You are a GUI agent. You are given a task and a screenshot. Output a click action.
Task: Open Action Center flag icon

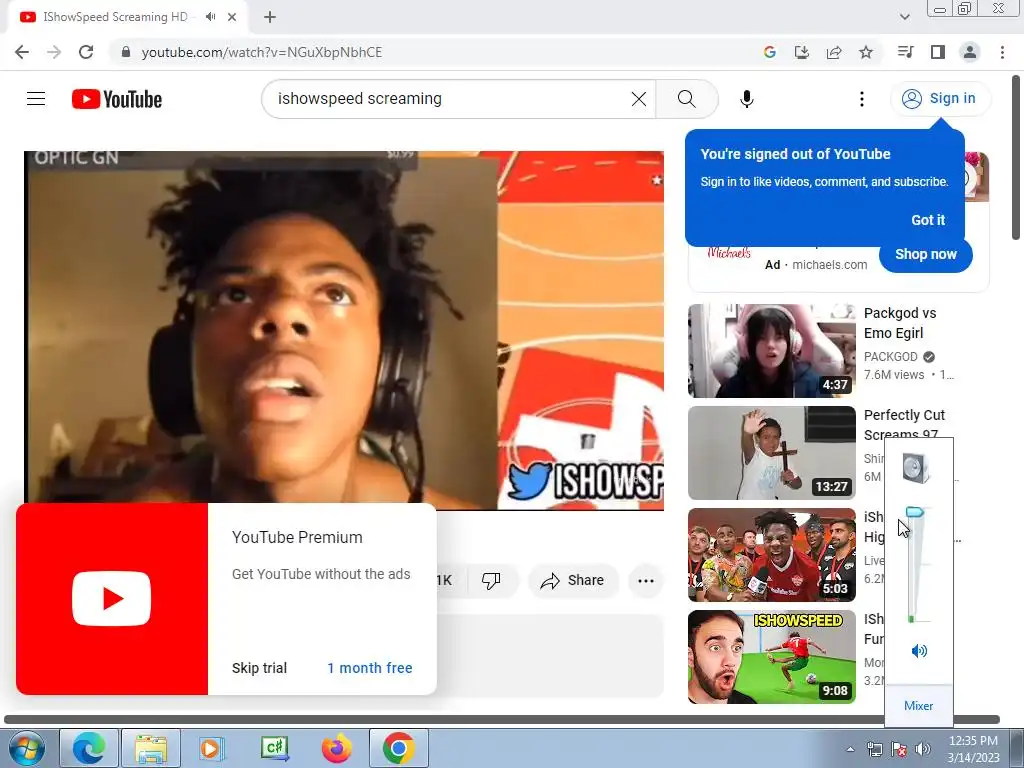899,749
